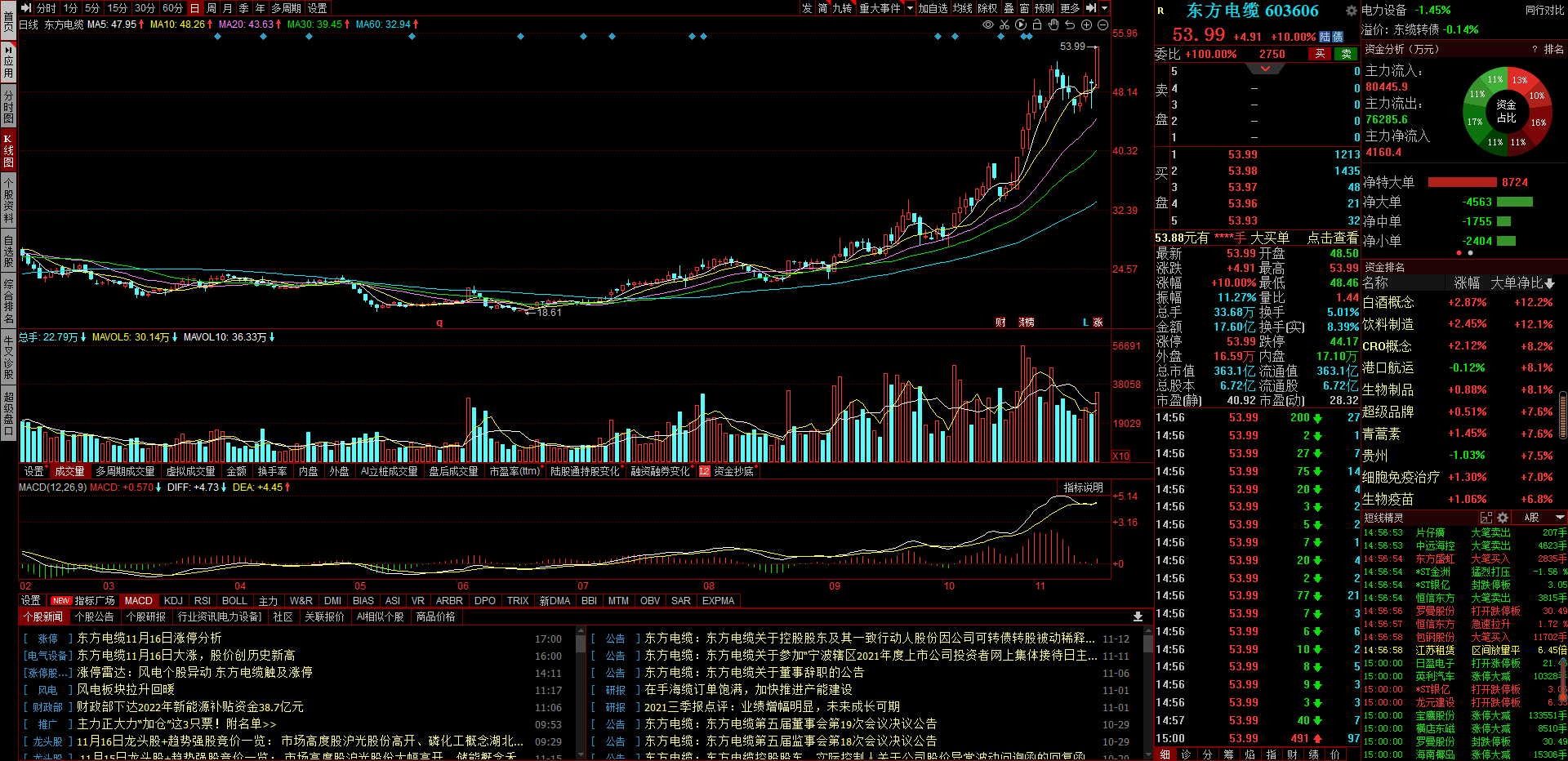Open stock settings gear next to 603606
1568x761 pixels.
pos(1352,11)
